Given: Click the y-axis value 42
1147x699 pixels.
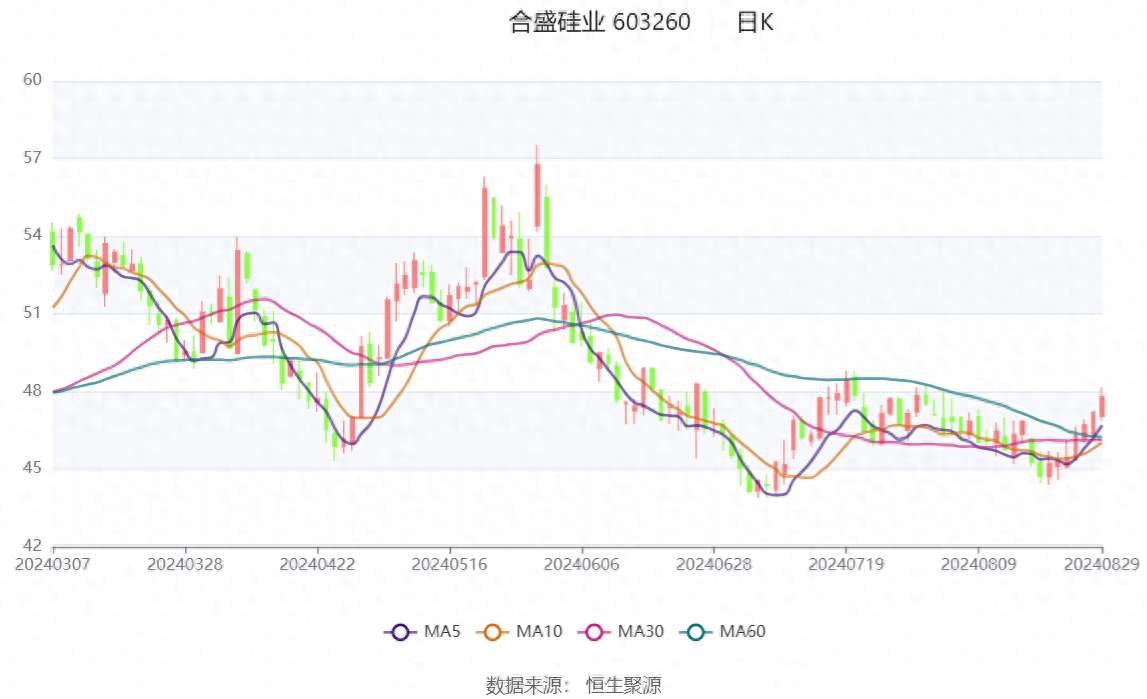Looking at the screenshot, I should [x=32, y=545].
